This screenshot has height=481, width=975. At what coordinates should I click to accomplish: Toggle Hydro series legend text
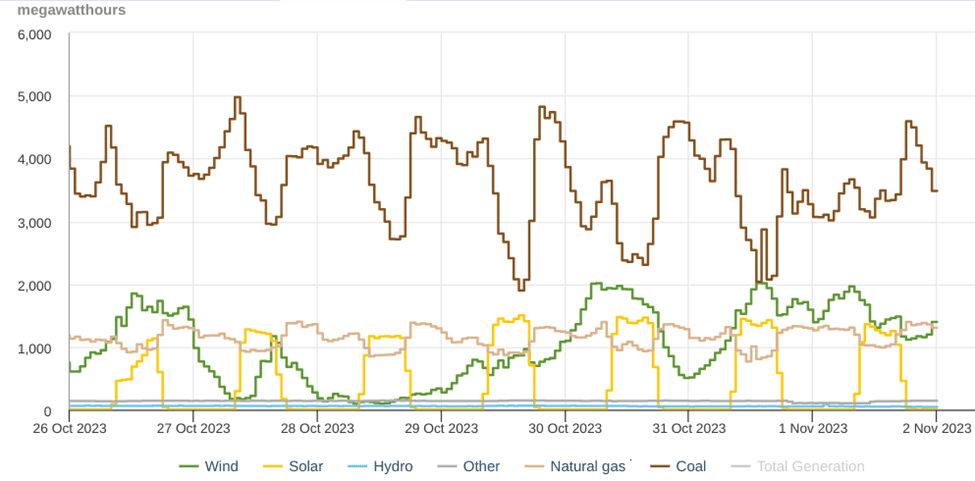click(392, 466)
